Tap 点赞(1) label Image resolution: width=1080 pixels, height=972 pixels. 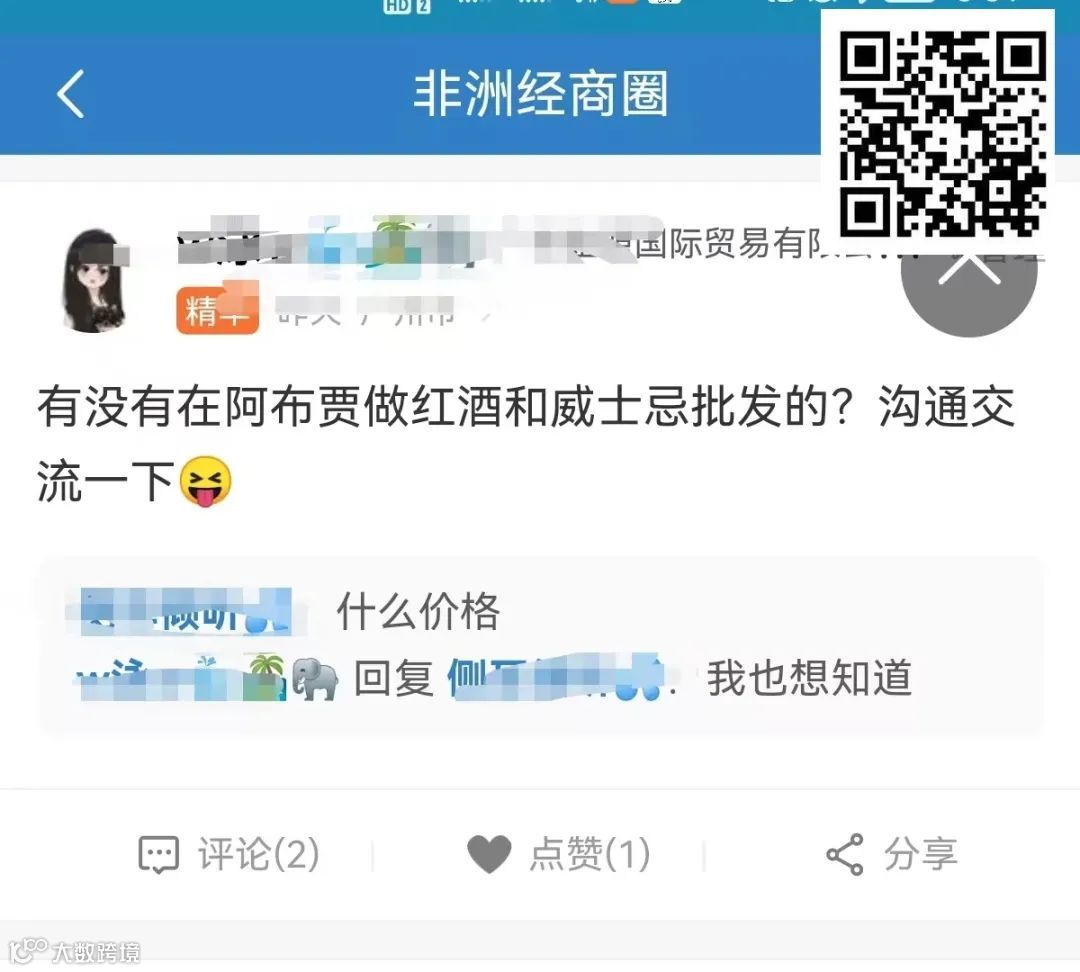click(590, 854)
